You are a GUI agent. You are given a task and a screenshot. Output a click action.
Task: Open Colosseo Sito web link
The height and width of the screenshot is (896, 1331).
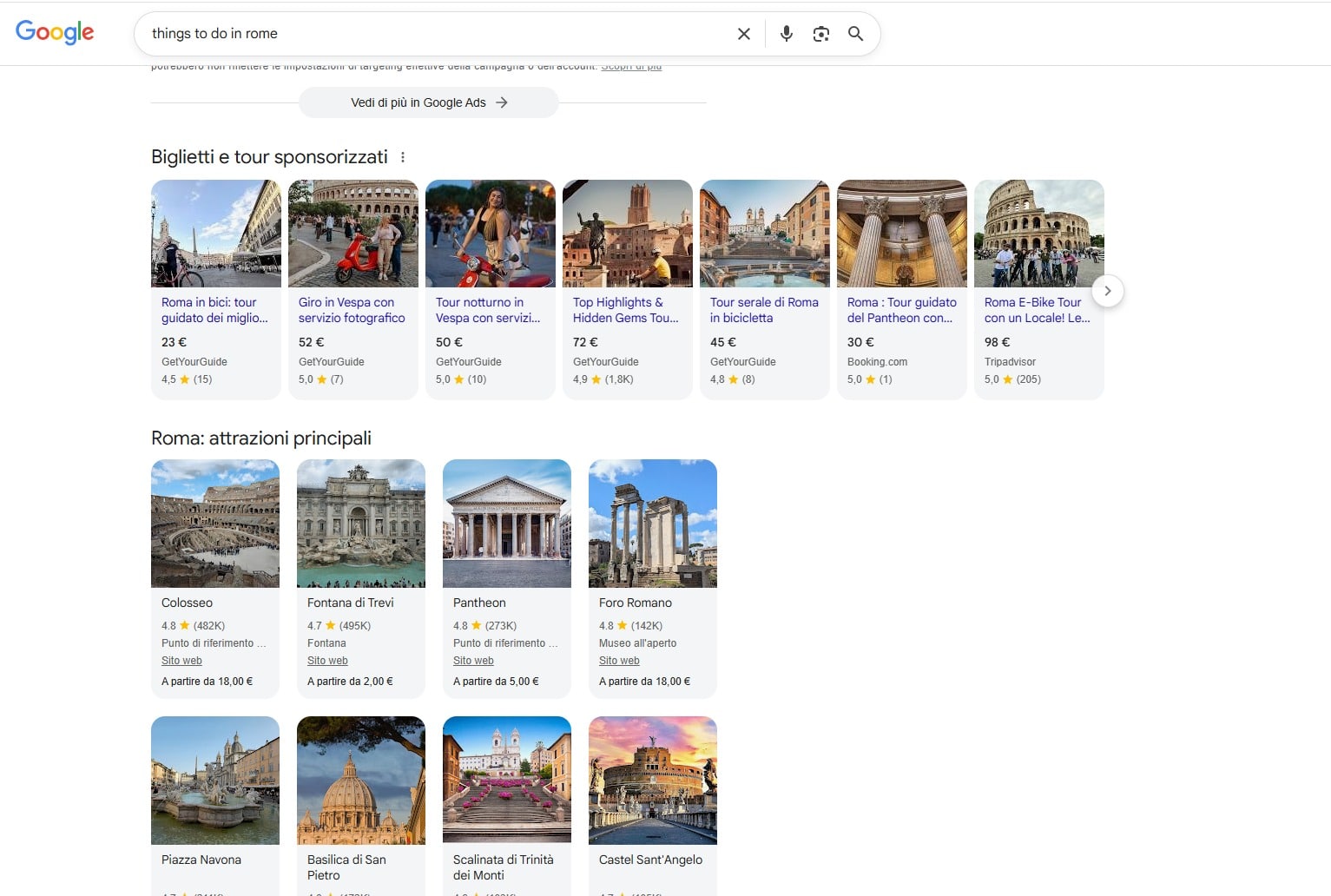click(x=181, y=661)
